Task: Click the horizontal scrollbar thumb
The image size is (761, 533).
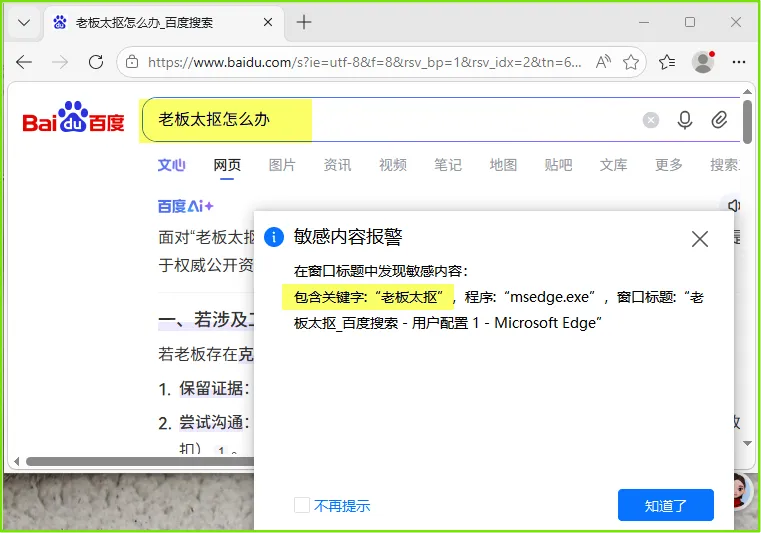Action: click(x=140, y=461)
